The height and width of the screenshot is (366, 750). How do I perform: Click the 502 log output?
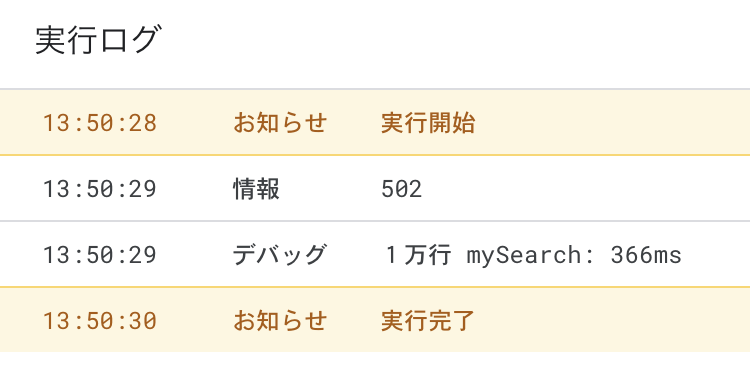pos(402,189)
